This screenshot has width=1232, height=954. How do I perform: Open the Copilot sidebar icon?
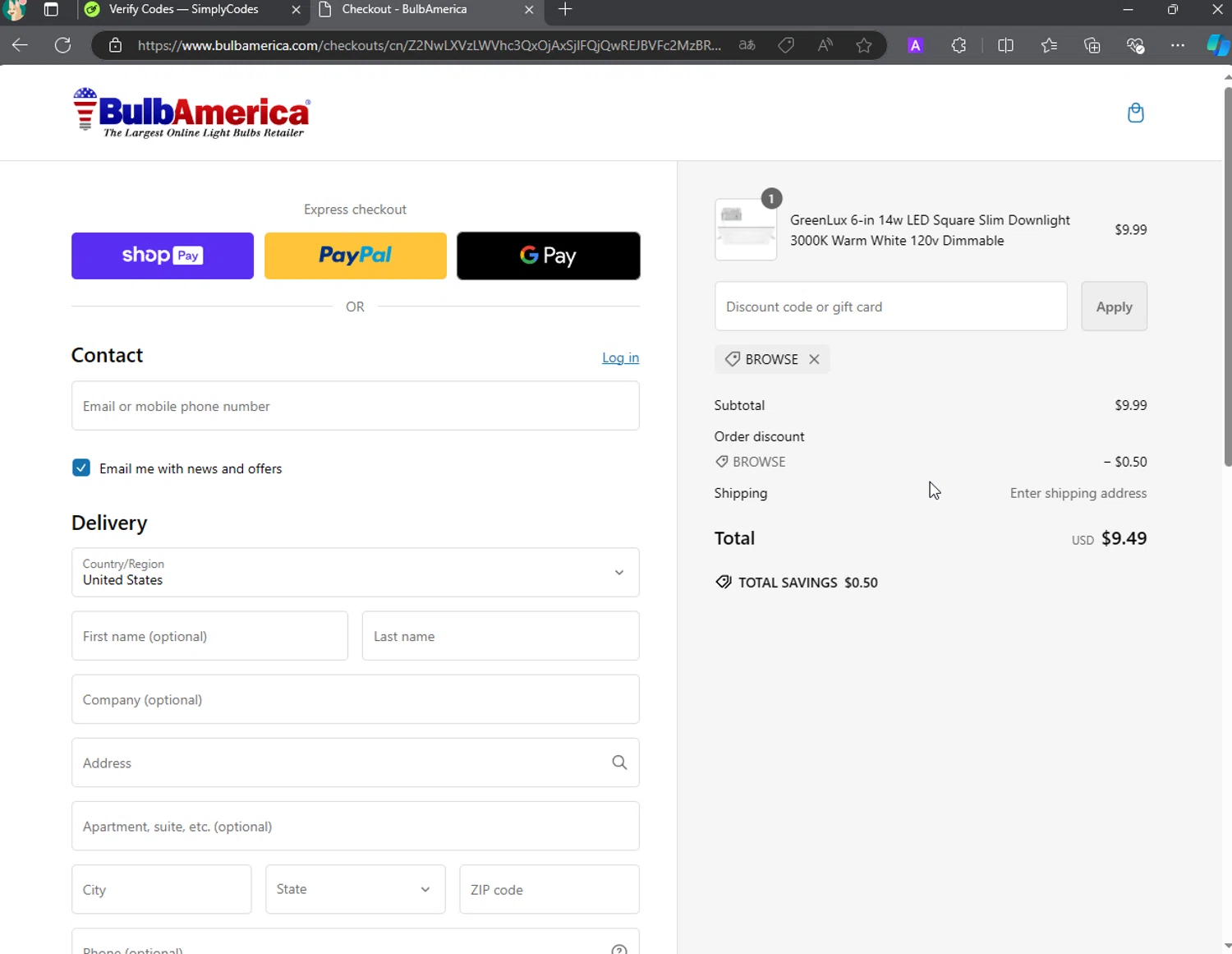click(1217, 45)
